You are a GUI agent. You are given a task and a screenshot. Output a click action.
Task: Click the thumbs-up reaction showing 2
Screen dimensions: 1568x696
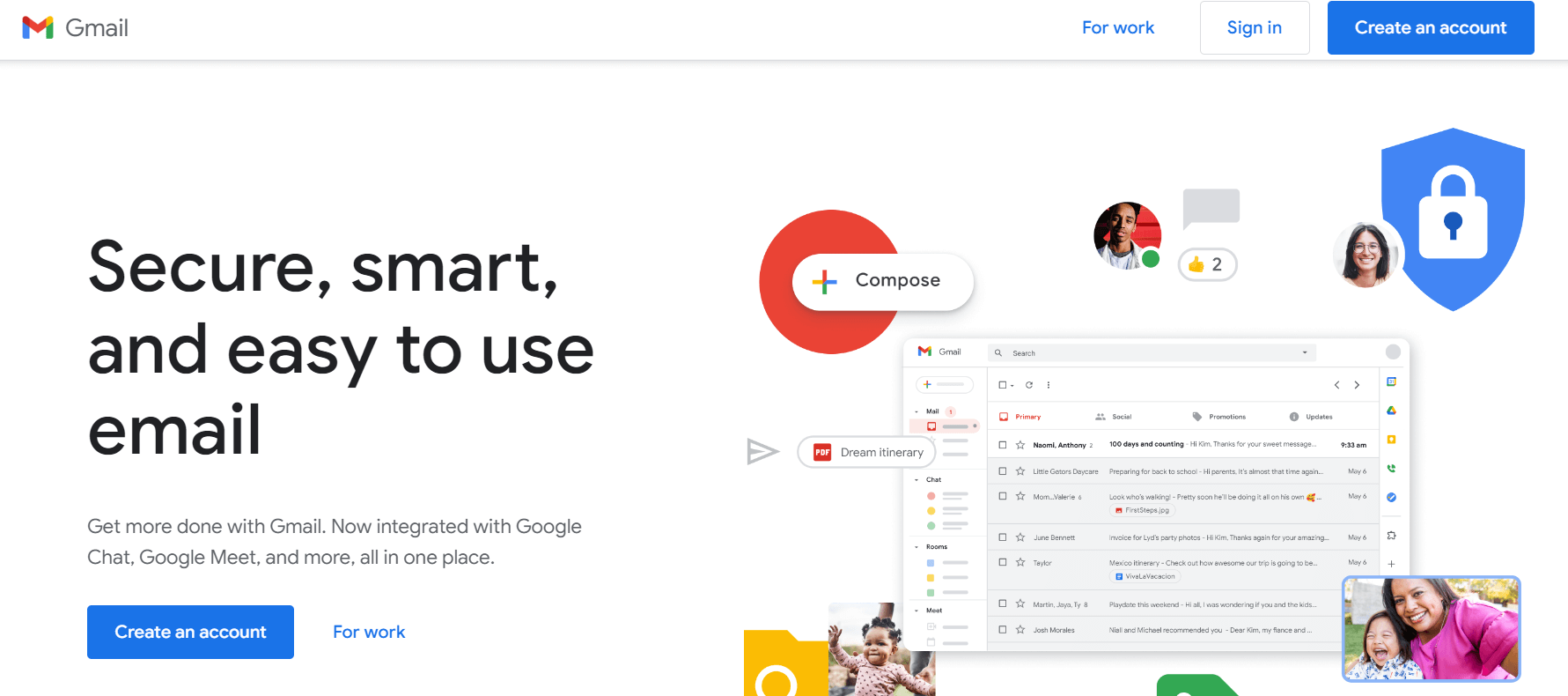1207,264
